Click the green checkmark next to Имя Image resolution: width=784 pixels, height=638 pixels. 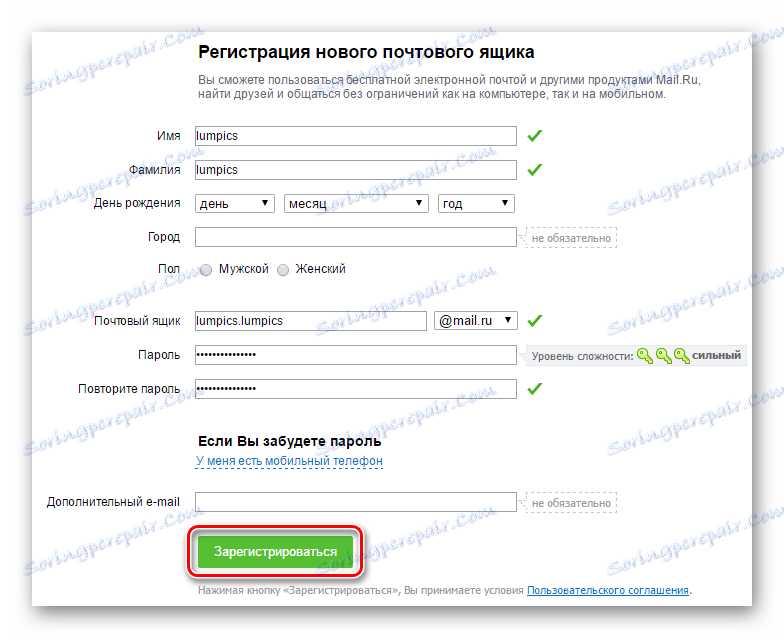(534, 136)
